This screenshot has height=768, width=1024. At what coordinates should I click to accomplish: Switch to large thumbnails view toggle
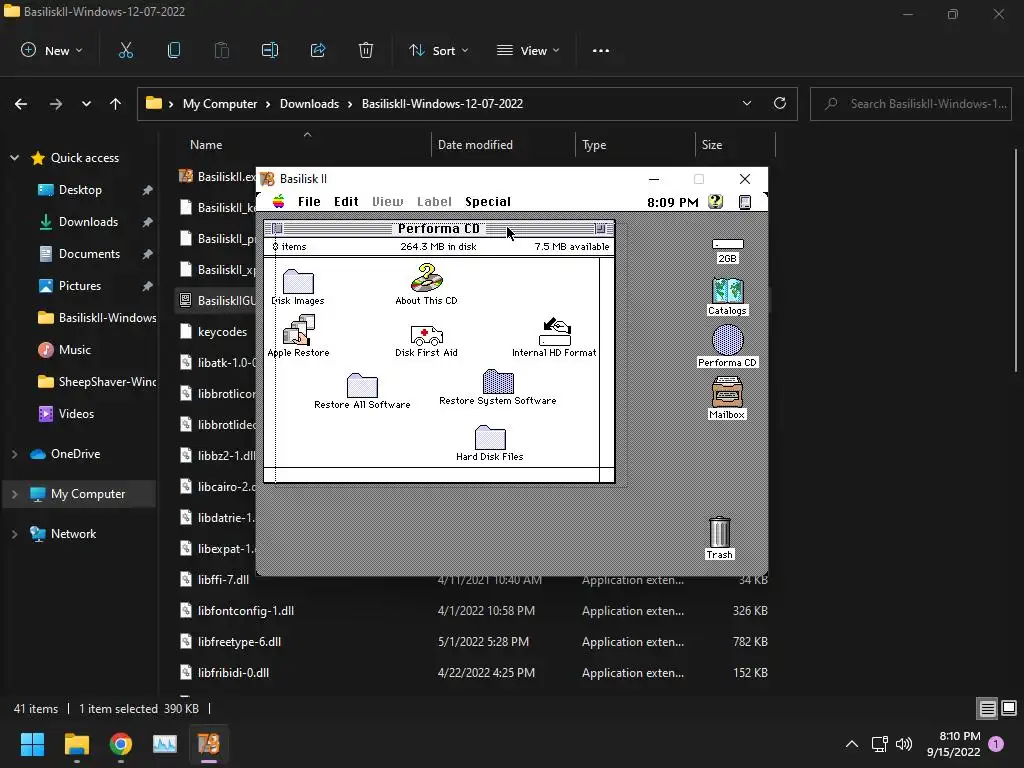[x=1009, y=708]
